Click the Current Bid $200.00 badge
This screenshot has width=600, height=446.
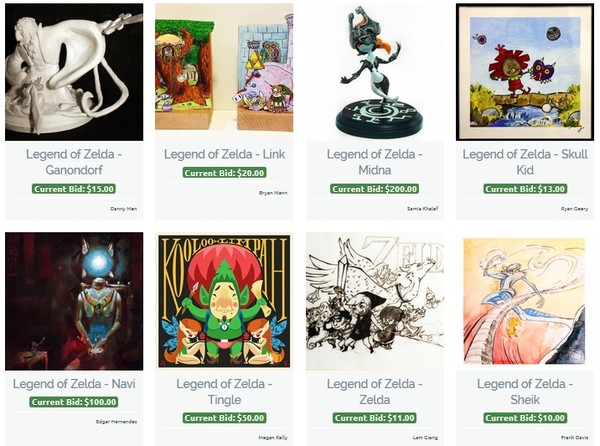click(x=375, y=189)
